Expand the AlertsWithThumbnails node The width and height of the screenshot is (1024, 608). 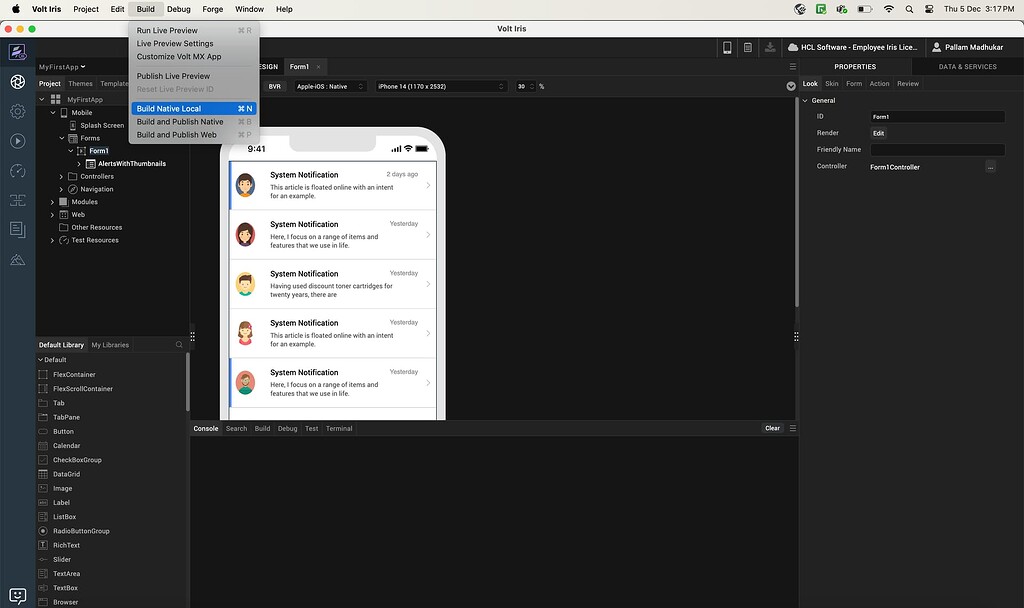click(x=79, y=164)
